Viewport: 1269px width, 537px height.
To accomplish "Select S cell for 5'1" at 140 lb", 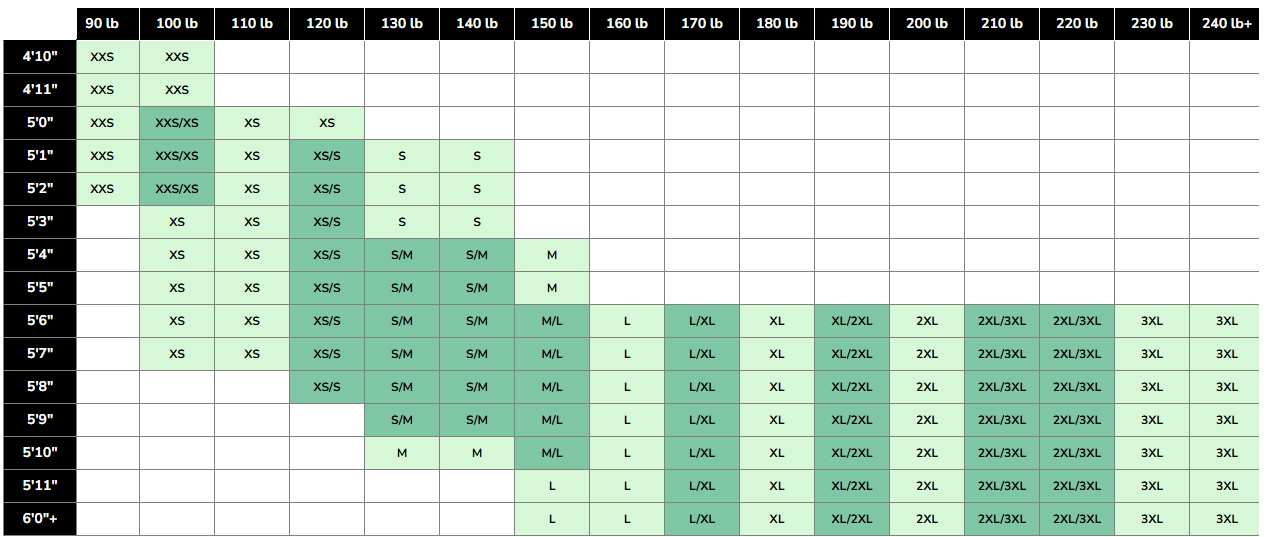I will point(477,156).
